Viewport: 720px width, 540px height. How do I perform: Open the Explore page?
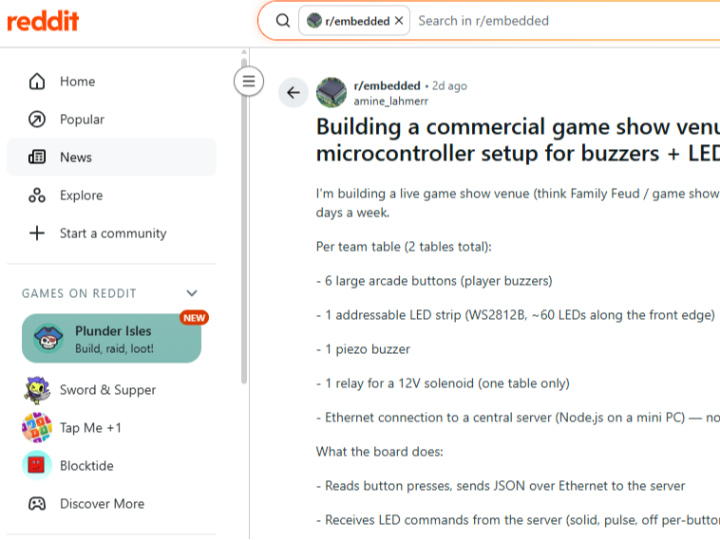pos(80,196)
